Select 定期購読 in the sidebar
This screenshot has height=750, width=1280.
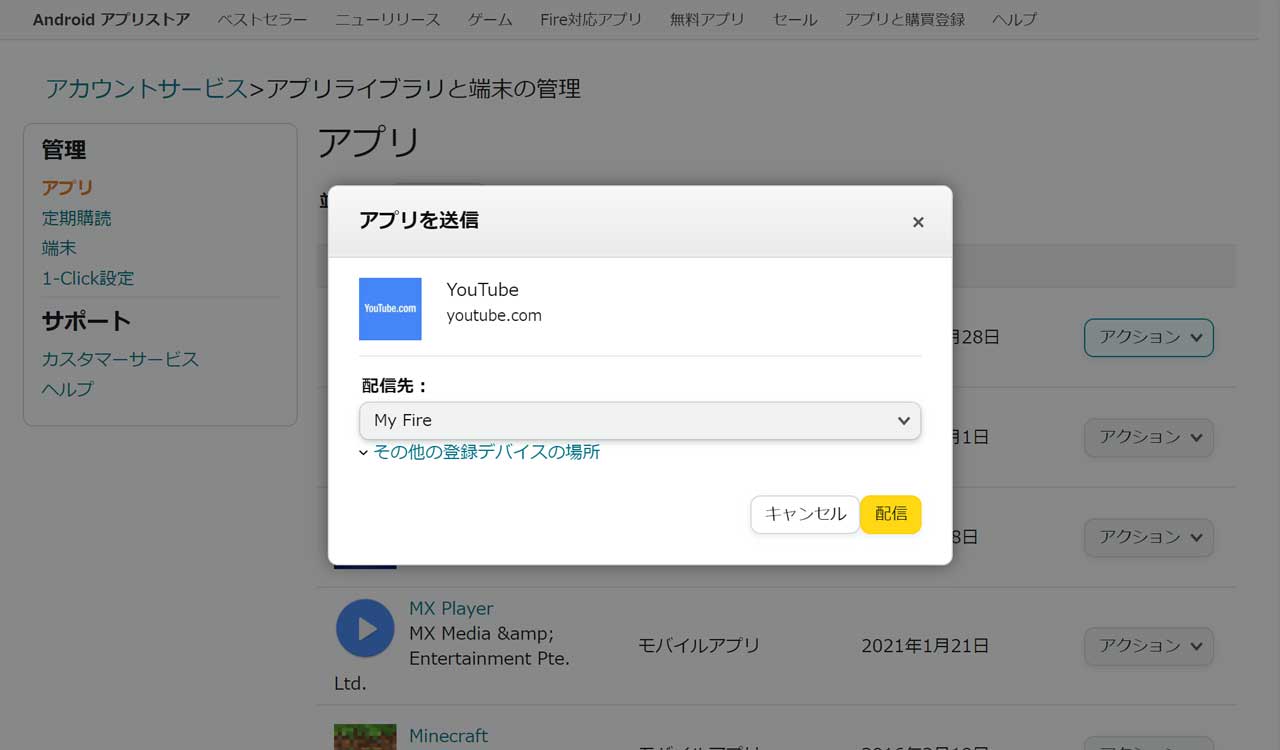(x=77, y=218)
